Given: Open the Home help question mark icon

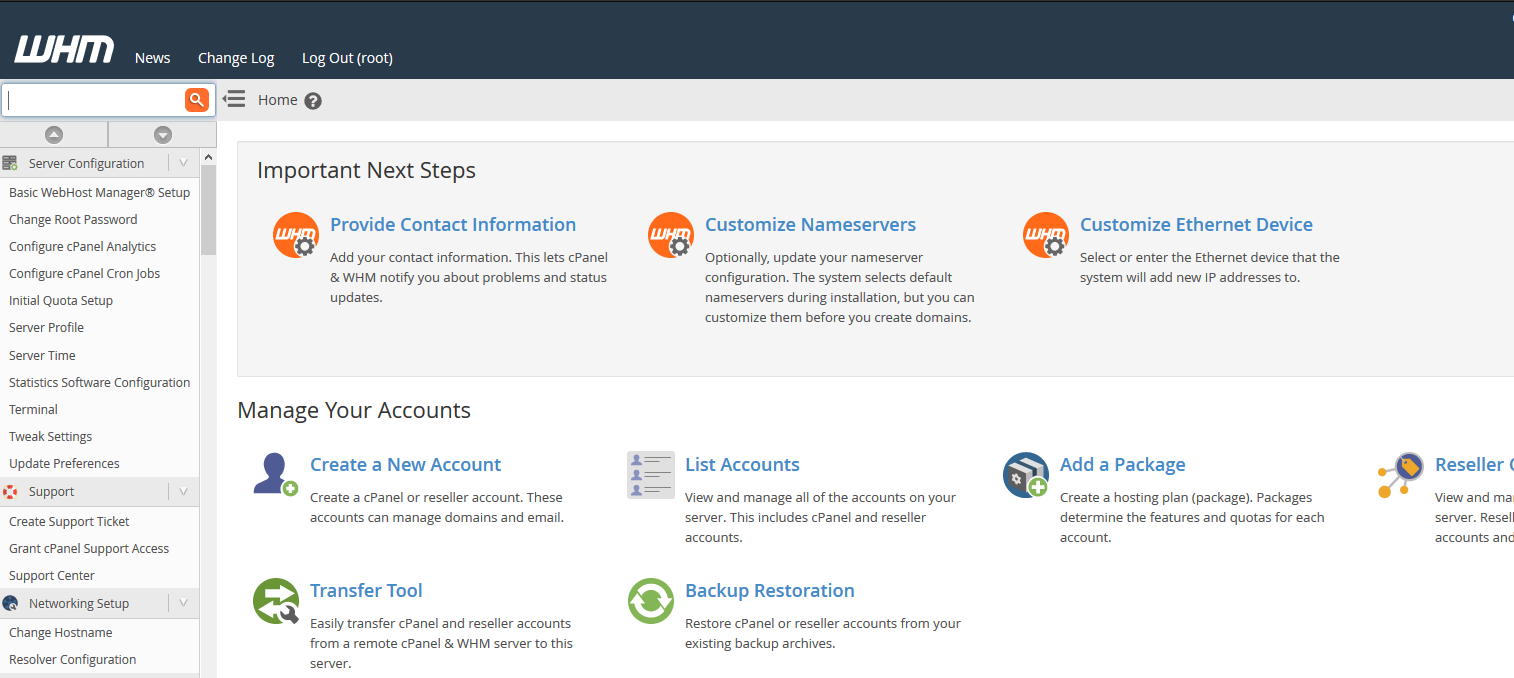Looking at the screenshot, I should point(313,101).
